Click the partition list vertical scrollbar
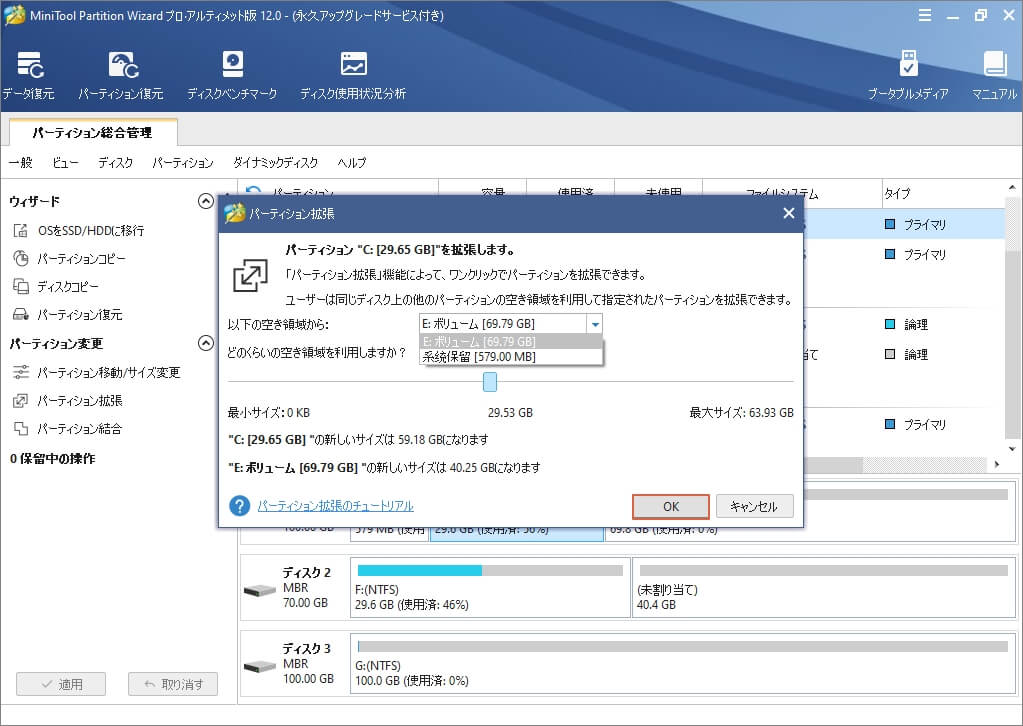Viewport: 1023px width, 726px height. 1012,317
